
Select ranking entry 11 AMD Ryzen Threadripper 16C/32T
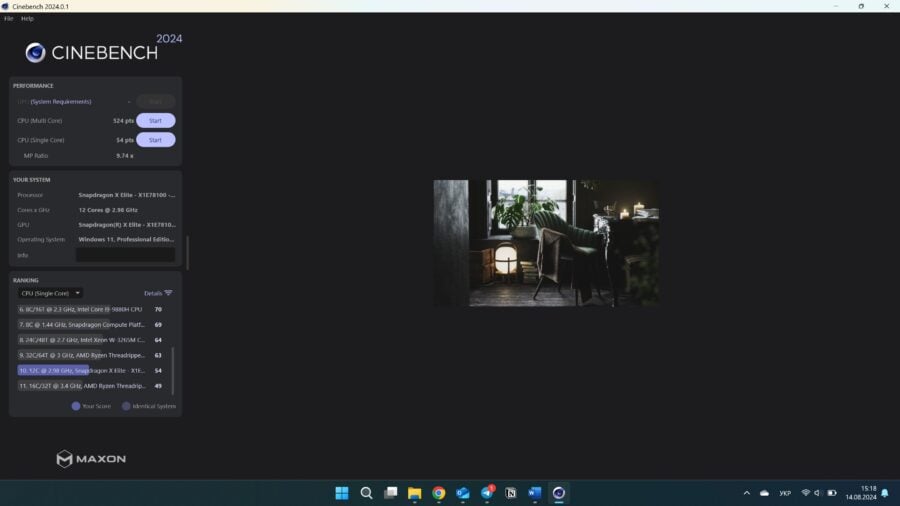point(90,386)
